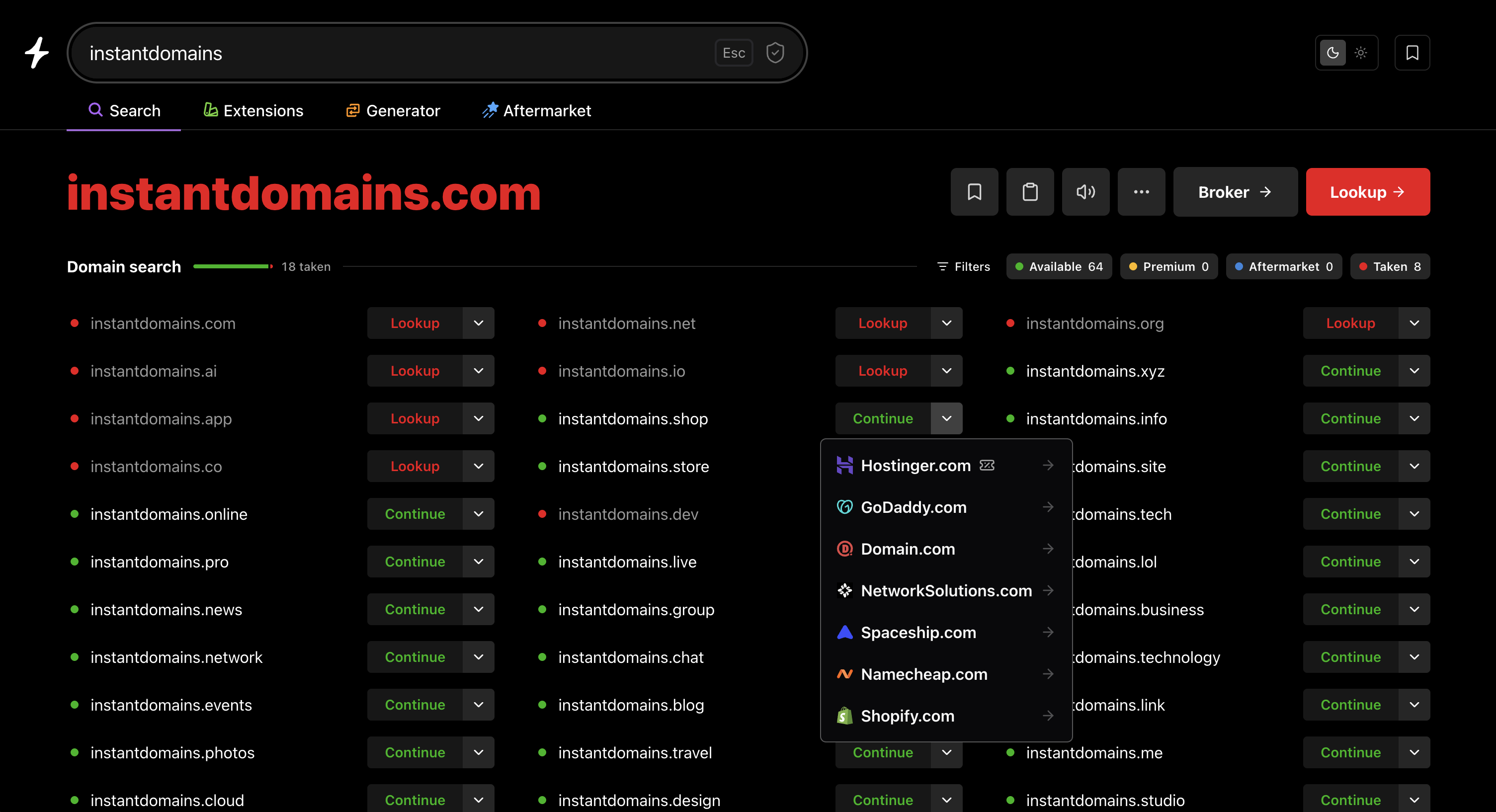
Task: Click Lookup for instantdomains.ai
Action: (x=415, y=371)
